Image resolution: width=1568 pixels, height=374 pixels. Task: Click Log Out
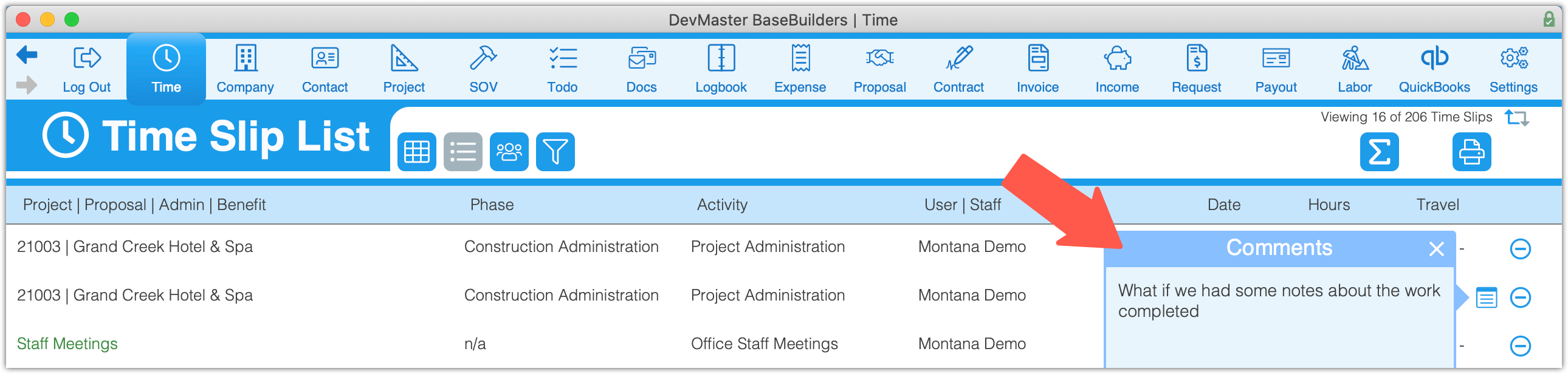[x=86, y=69]
